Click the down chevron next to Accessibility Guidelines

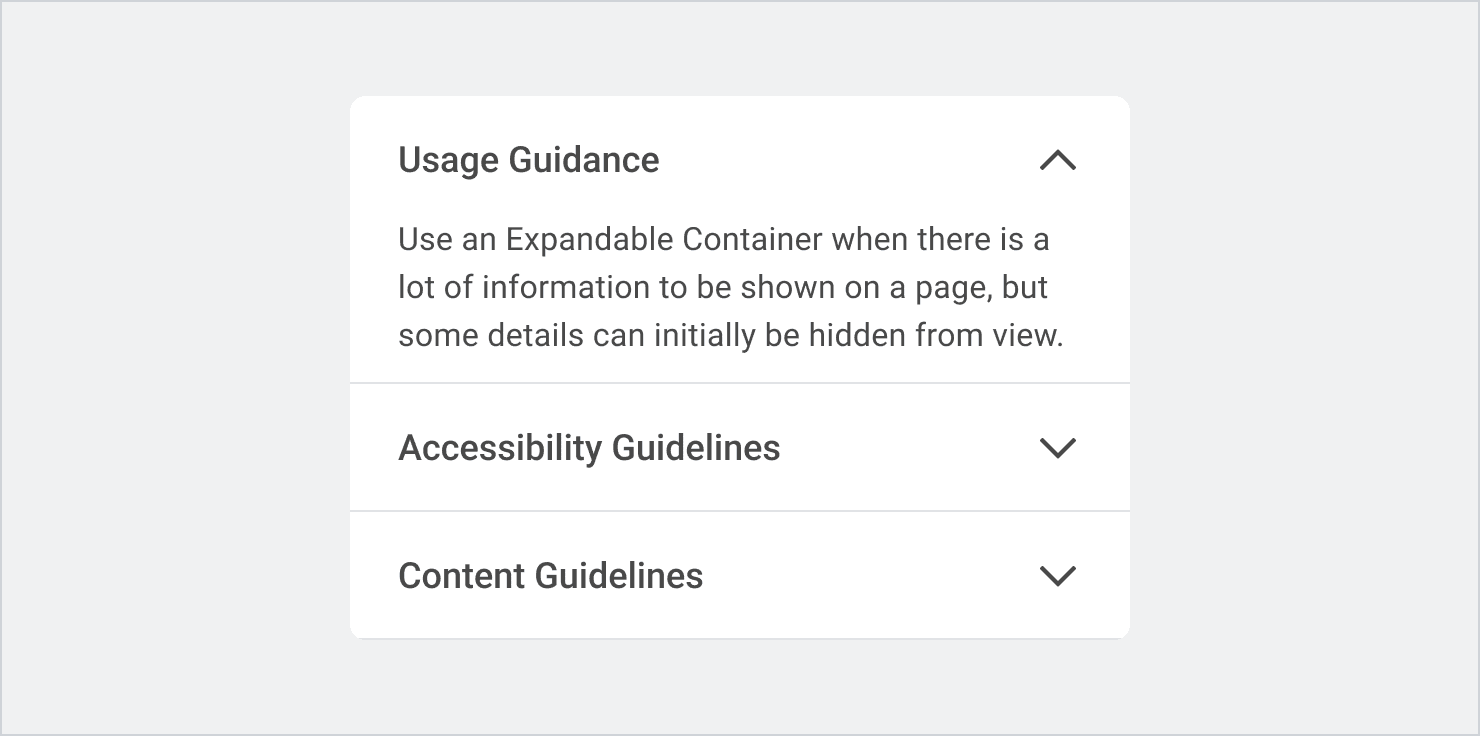click(x=1057, y=448)
